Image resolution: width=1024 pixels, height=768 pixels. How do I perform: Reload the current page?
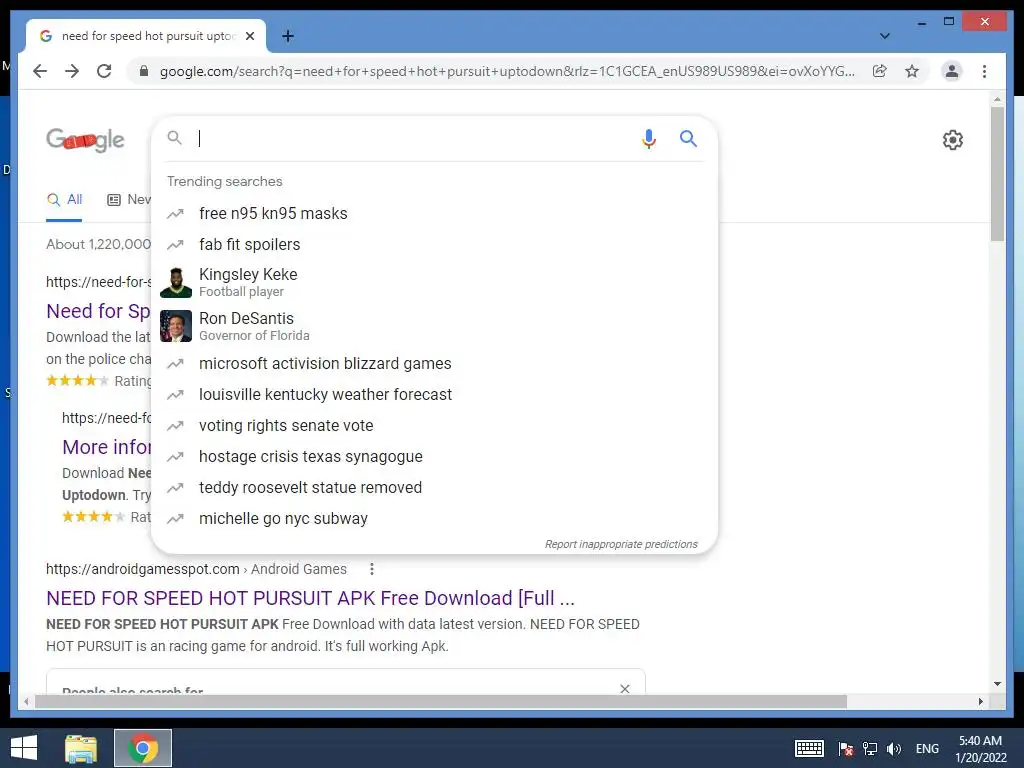(x=104, y=71)
